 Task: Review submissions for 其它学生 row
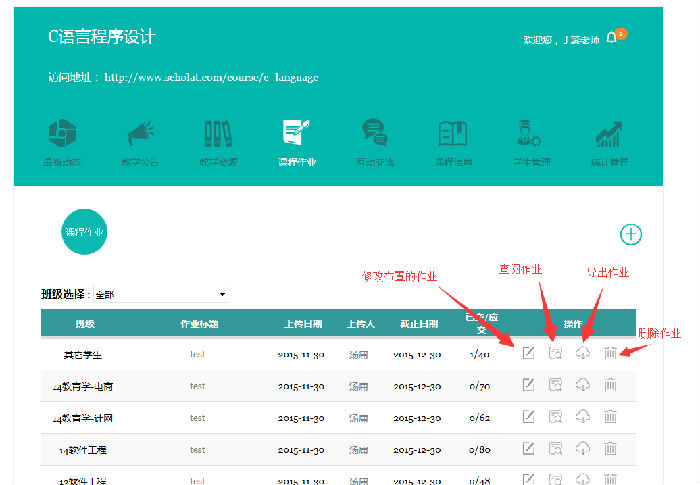pyautogui.click(x=555, y=352)
